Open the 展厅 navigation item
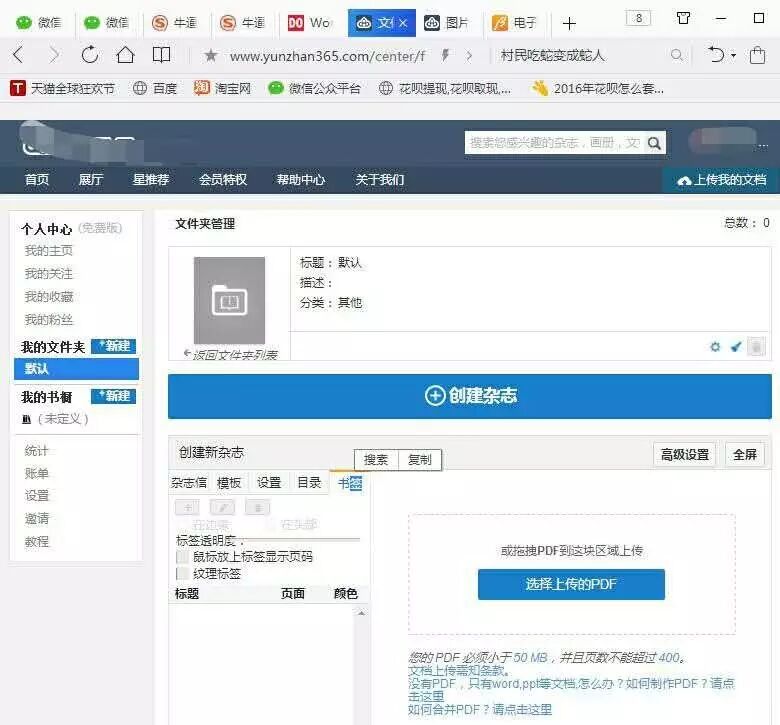The width and height of the screenshot is (780, 725). coord(91,180)
